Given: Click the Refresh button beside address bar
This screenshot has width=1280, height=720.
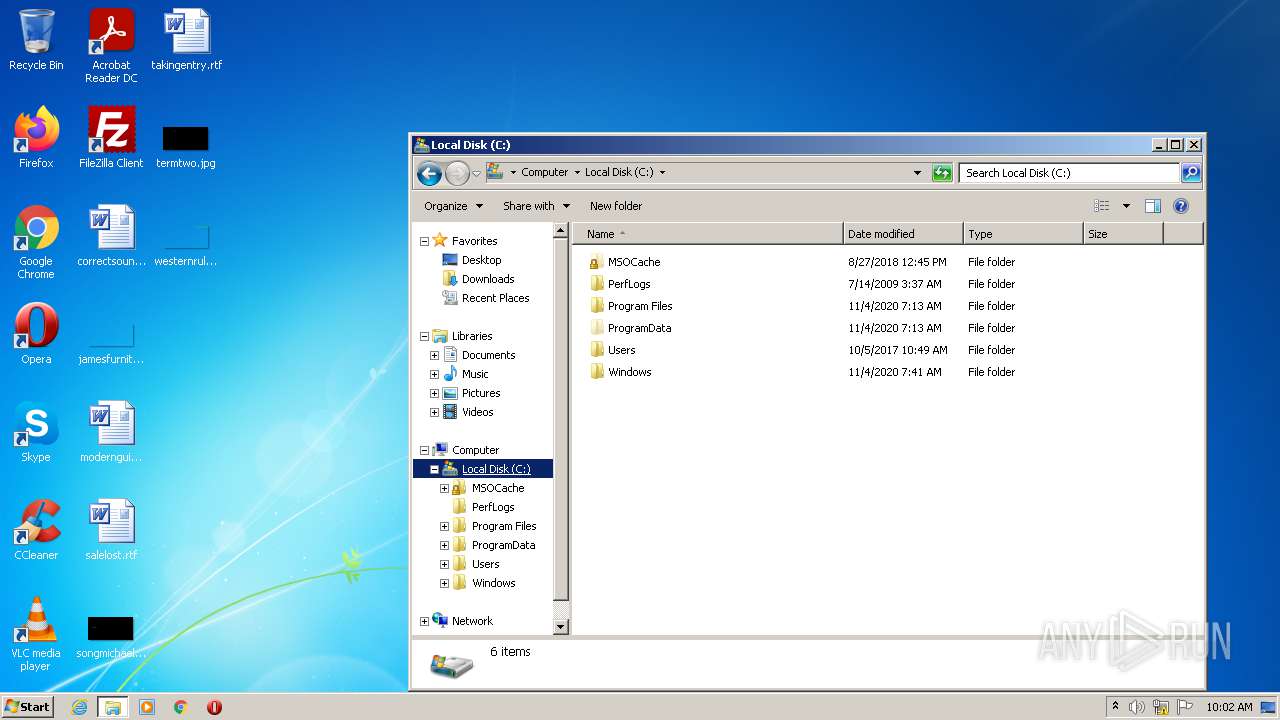Looking at the screenshot, I should pyautogui.click(x=942, y=173).
